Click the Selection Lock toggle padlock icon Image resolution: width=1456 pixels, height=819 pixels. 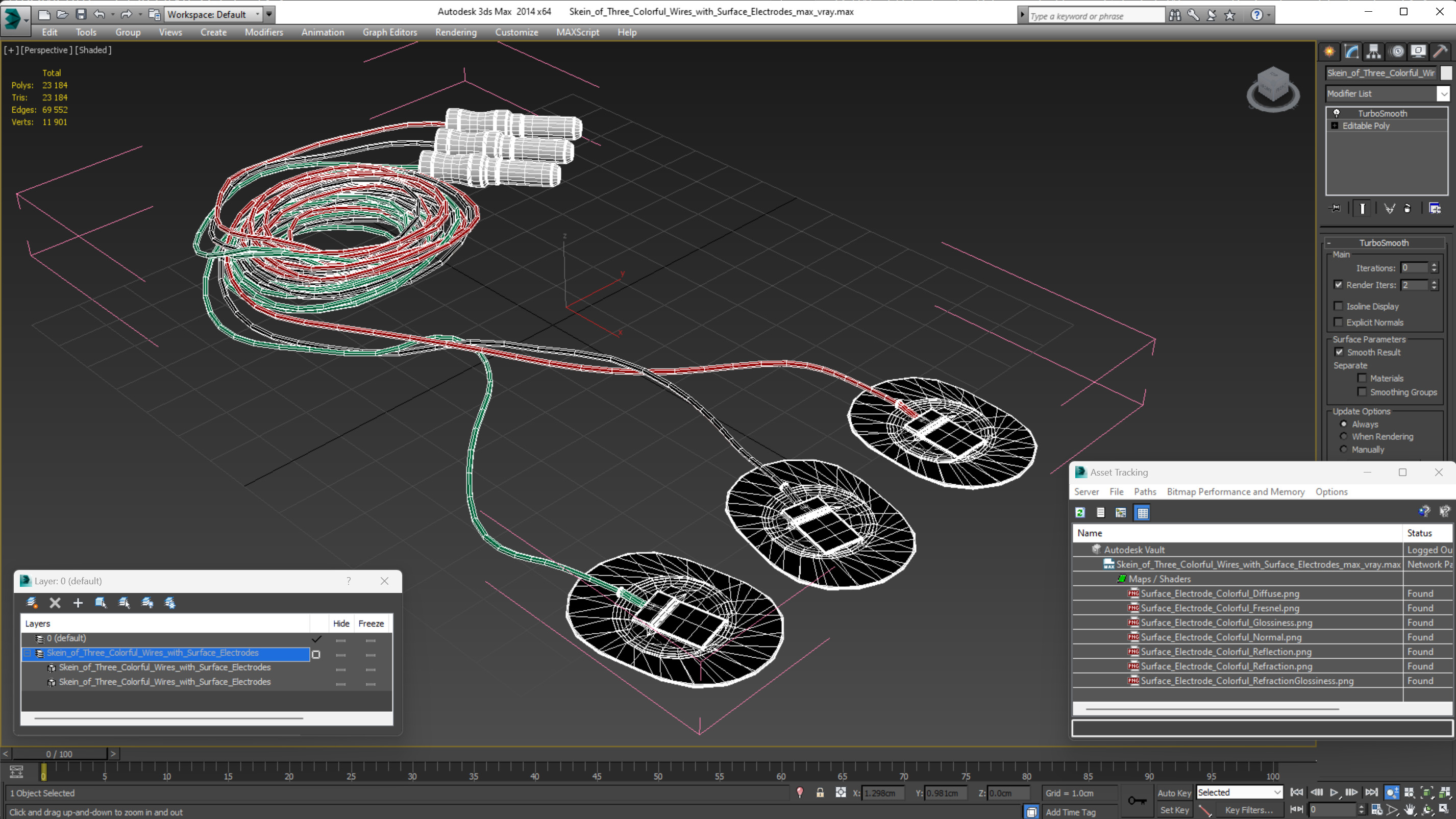click(820, 792)
